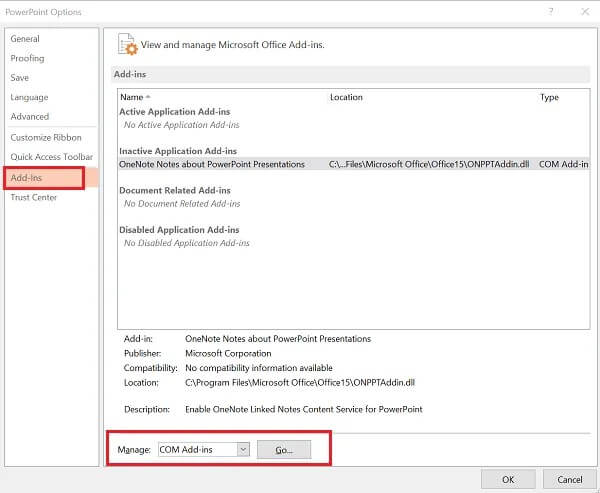Open the General options category

pos(26,38)
